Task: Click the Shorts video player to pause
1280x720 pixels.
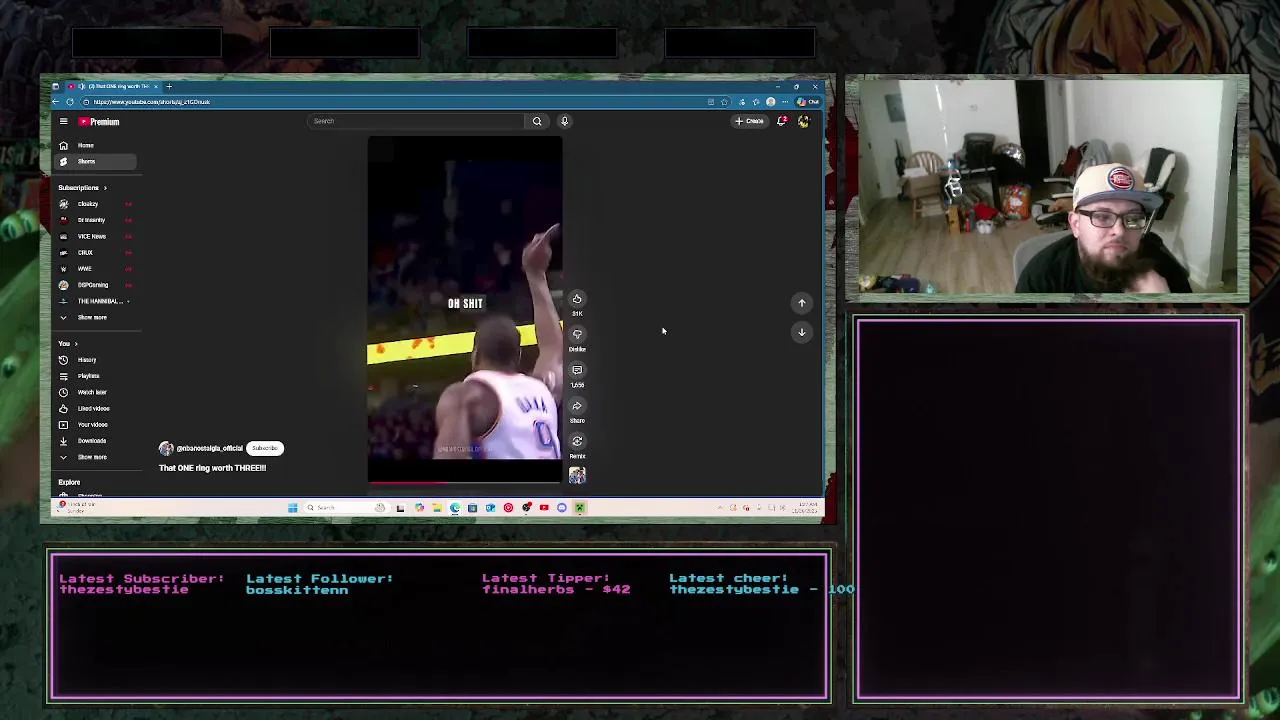Action: coord(465,309)
